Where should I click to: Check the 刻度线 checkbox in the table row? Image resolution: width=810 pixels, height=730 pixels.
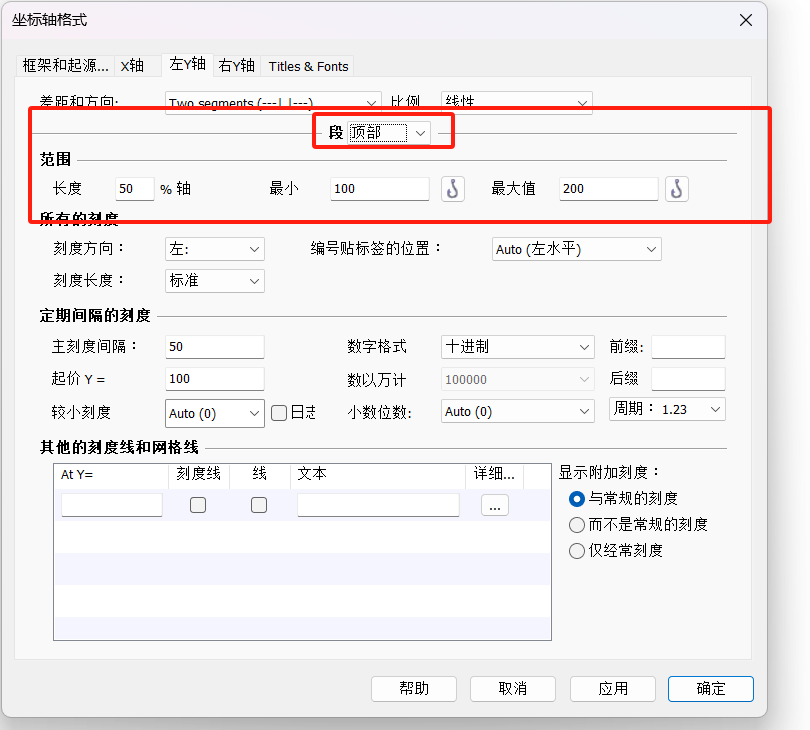tap(198, 505)
